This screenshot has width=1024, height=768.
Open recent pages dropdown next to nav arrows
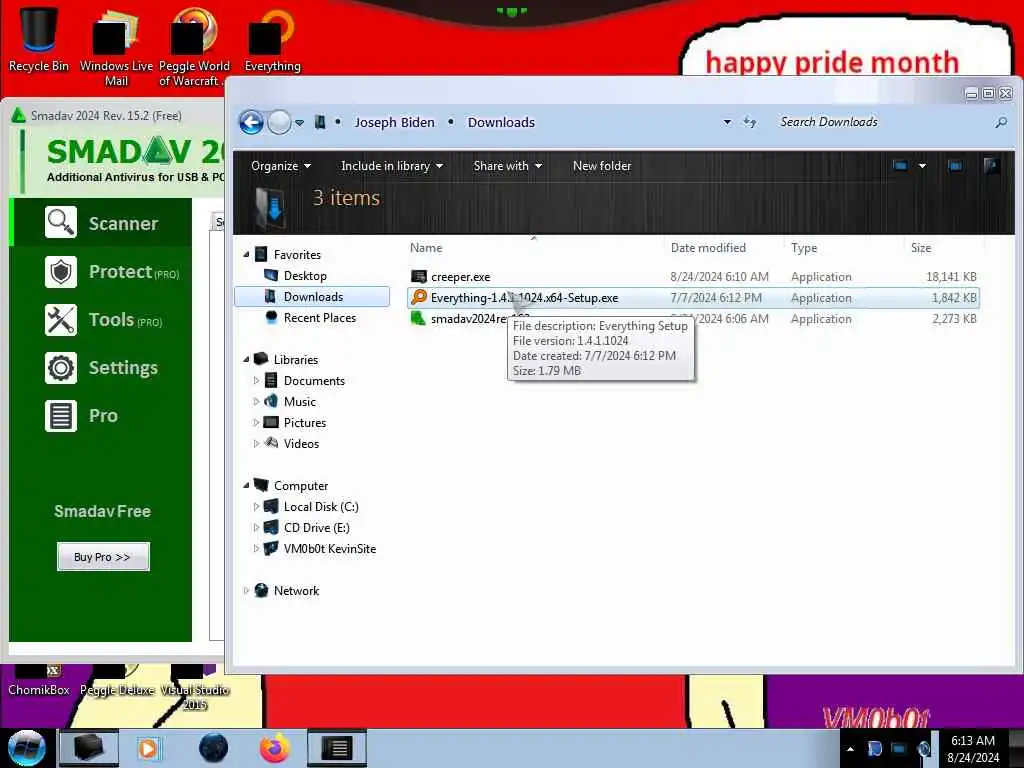[299, 122]
